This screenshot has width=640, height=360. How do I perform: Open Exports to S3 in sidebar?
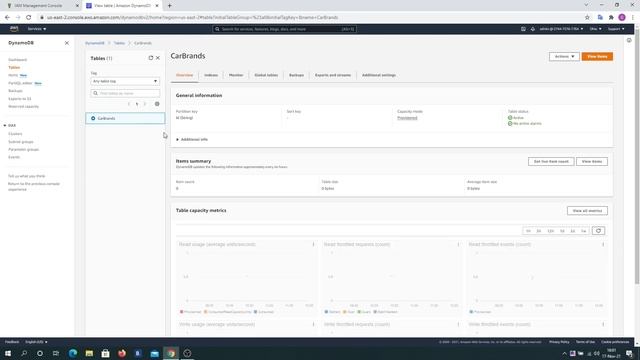pyautogui.click(x=20, y=99)
